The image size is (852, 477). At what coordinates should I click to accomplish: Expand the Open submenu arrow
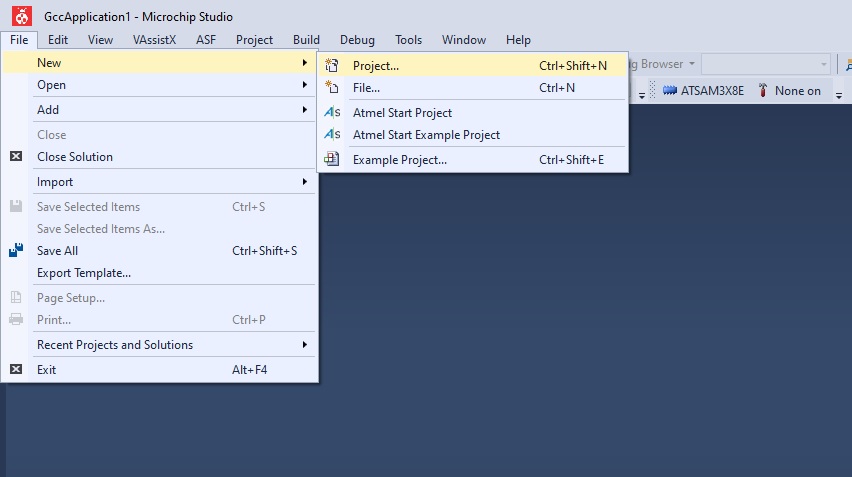(x=305, y=85)
